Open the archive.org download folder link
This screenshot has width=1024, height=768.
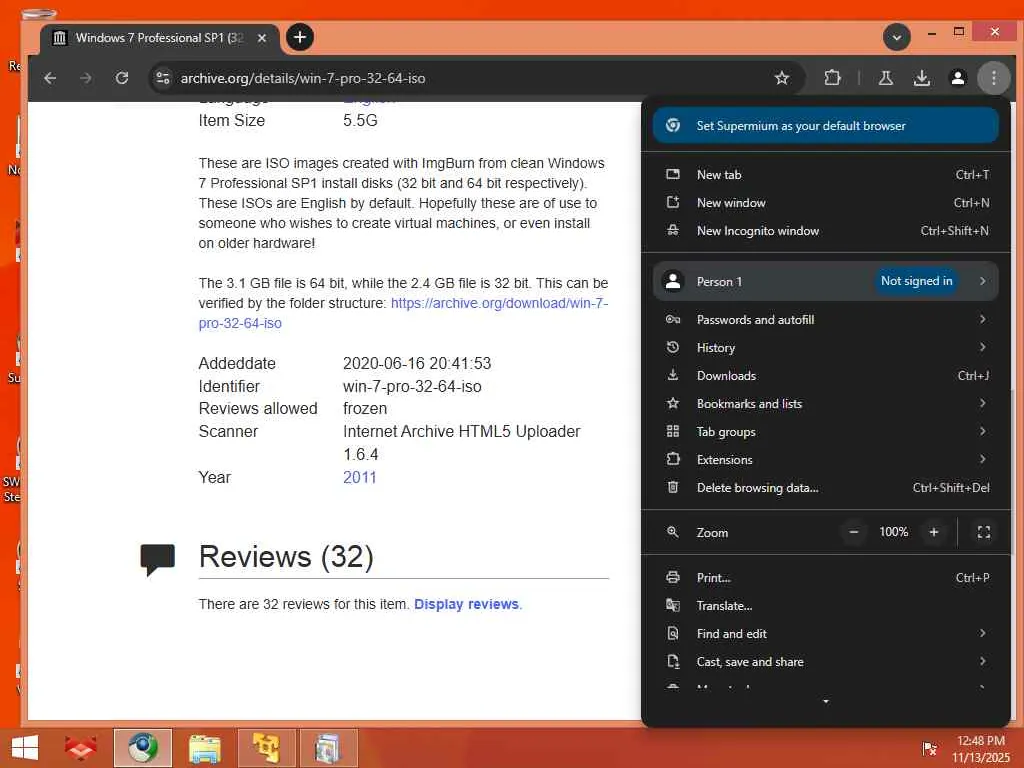(x=404, y=313)
